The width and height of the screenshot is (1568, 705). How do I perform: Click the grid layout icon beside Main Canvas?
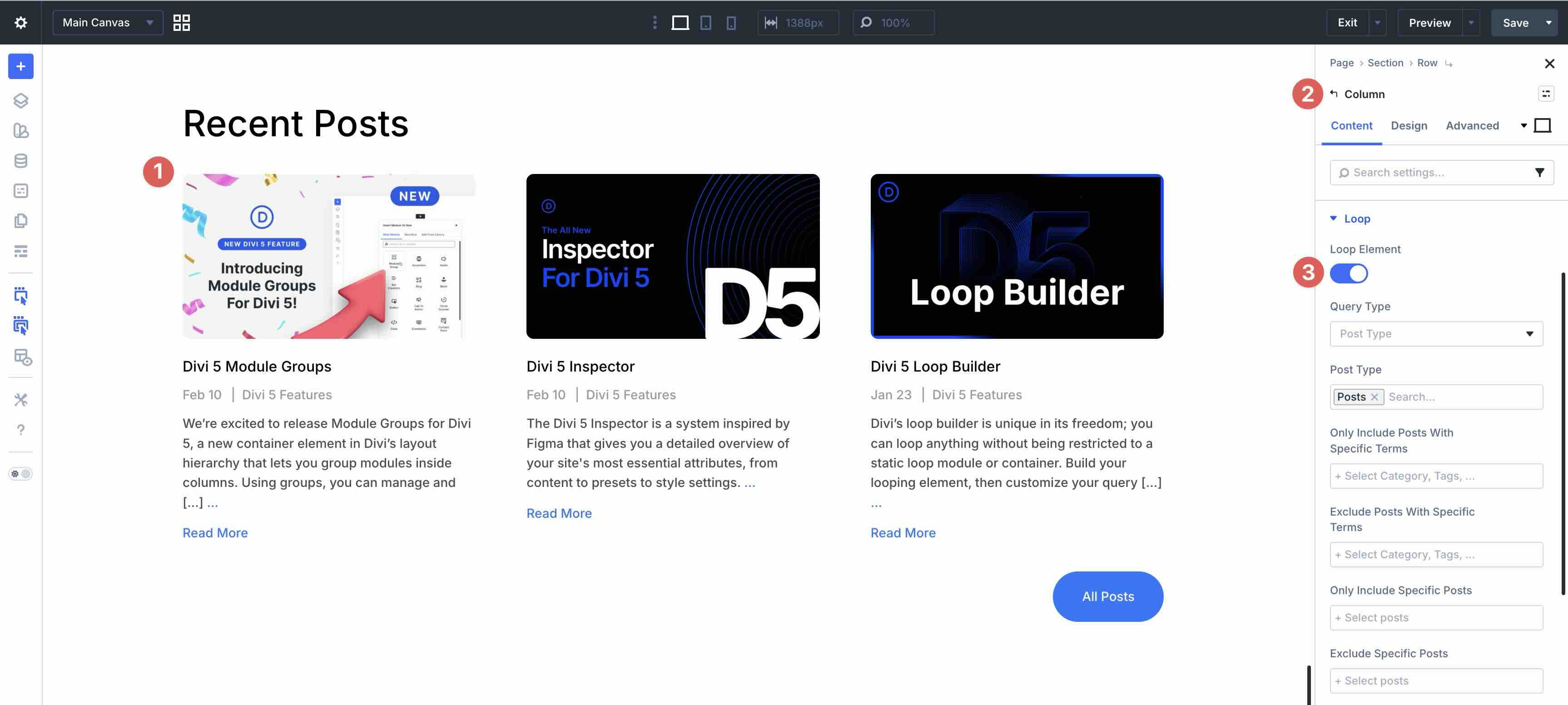coord(181,22)
